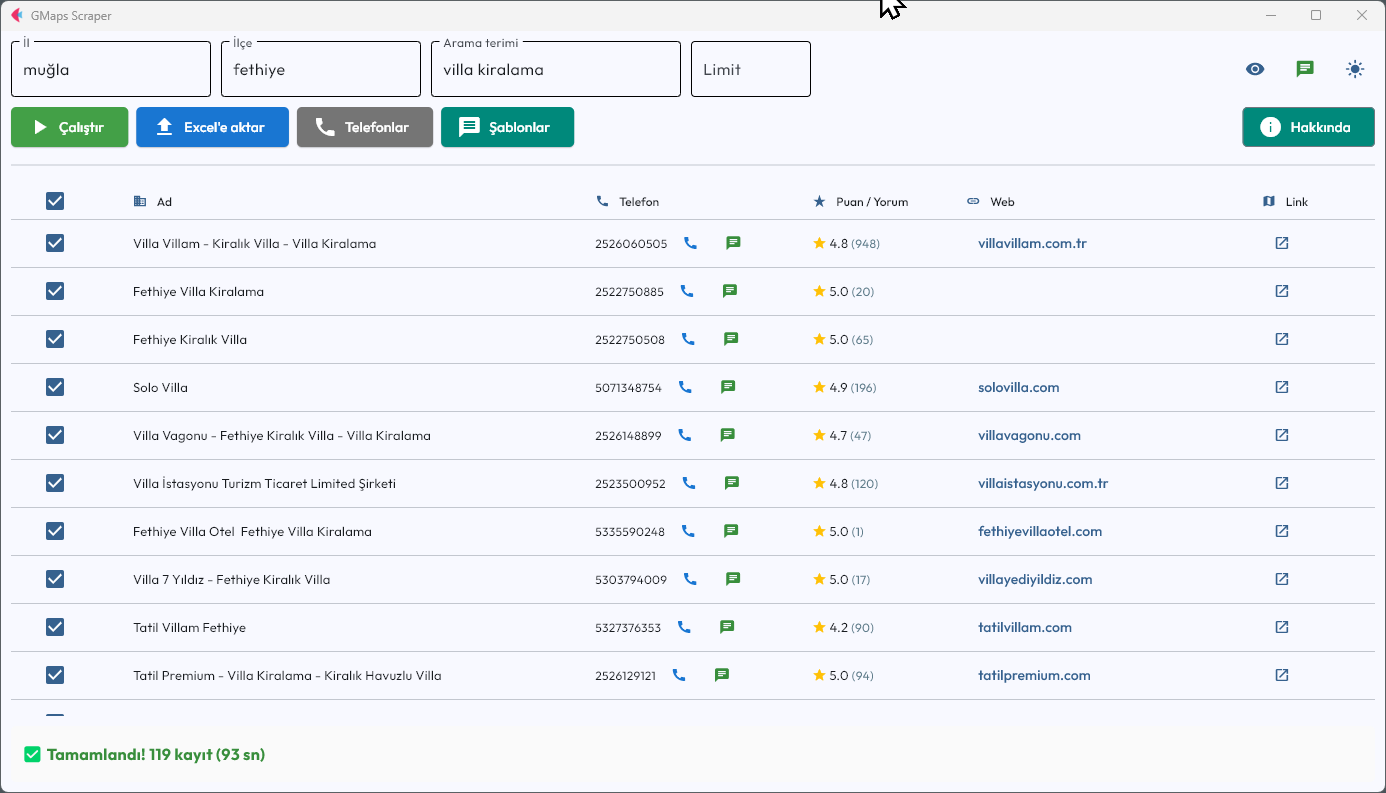
Task: Open the Telefonlar button
Action: [364, 127]
